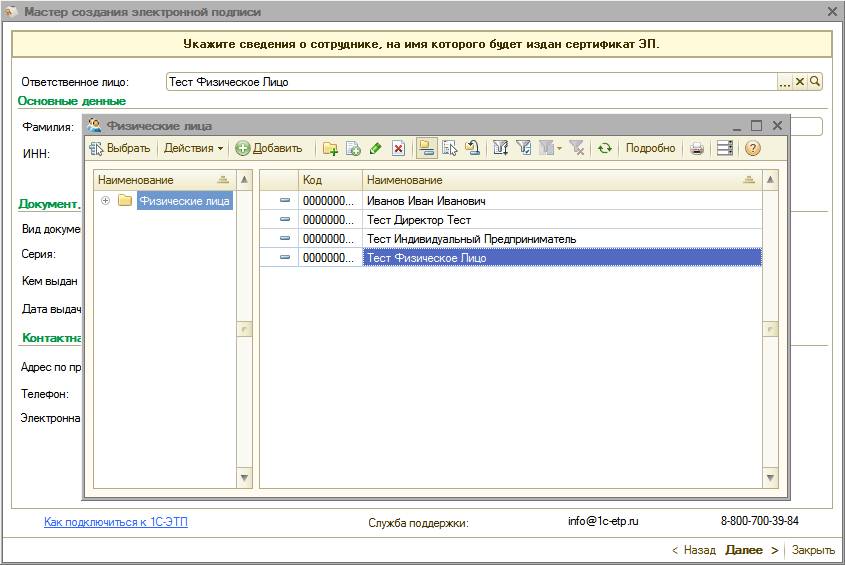Viewport: 845px width, 565px height.
Task: Click the list settings icon
Action: pyautogui.click(x=725, y=148)
